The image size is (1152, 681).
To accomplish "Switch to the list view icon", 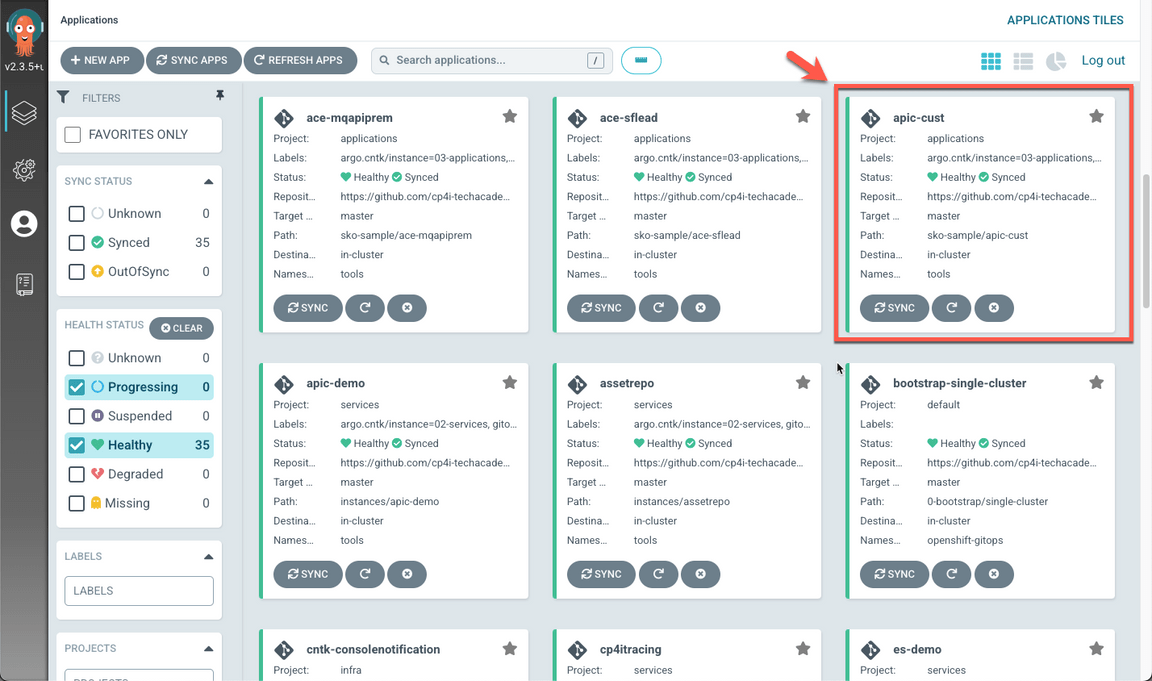I will point(1023,61).
